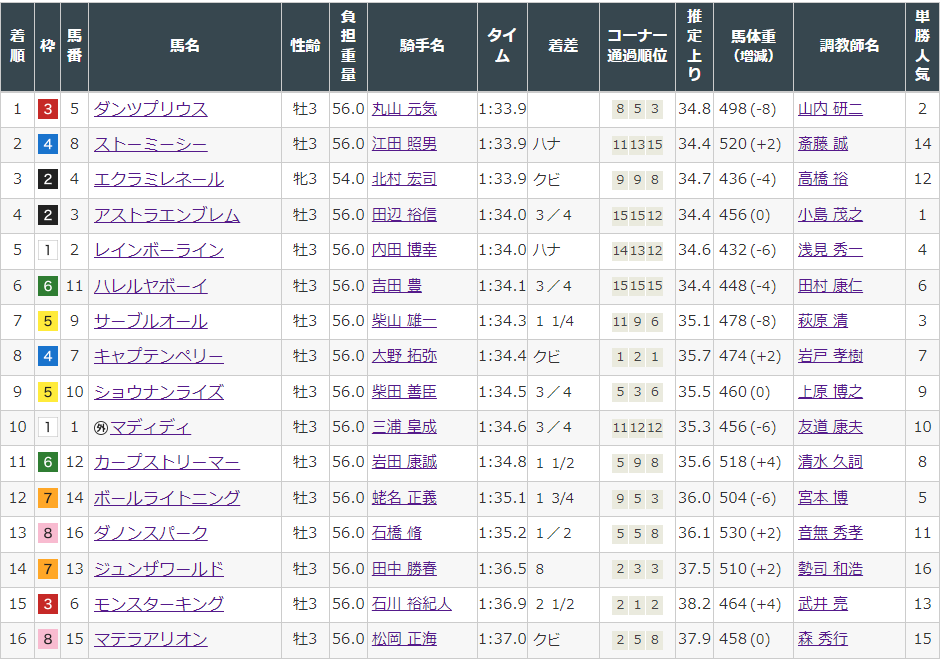This screenshot has height=661, width=941.
Task: Open trainer link 浅見 秀一
Action: point(830,250)
